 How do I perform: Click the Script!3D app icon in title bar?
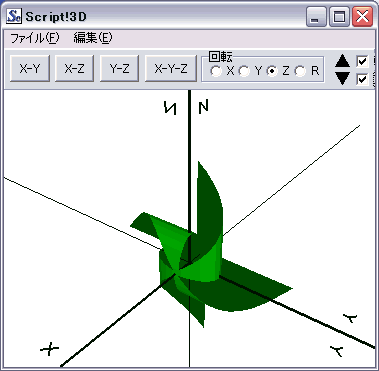14,16
